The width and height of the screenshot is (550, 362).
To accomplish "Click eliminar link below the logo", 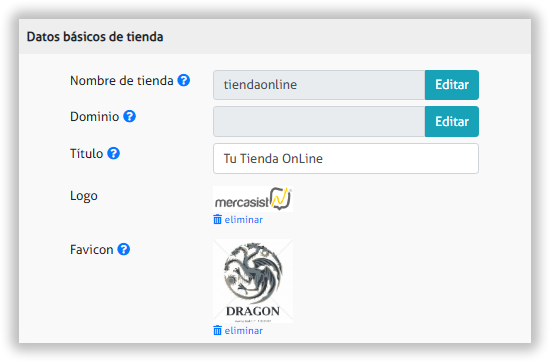I will 243,220.
